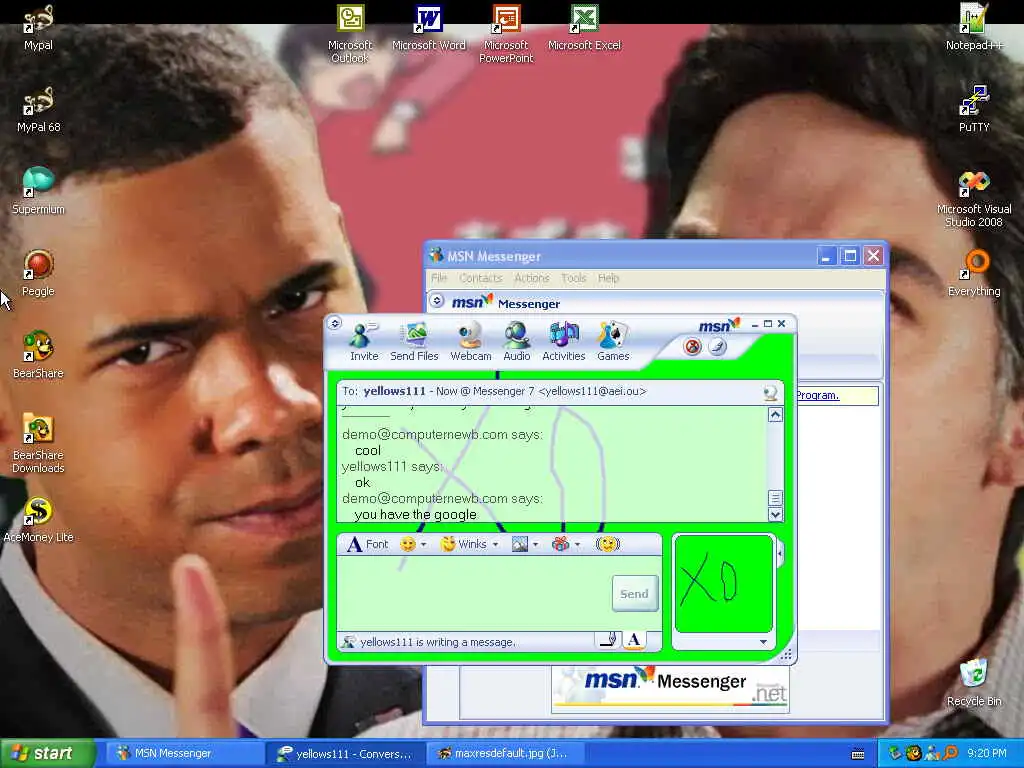Click the Mypal desktop icon
This screenshot has height=768, width=1024.
38,27
